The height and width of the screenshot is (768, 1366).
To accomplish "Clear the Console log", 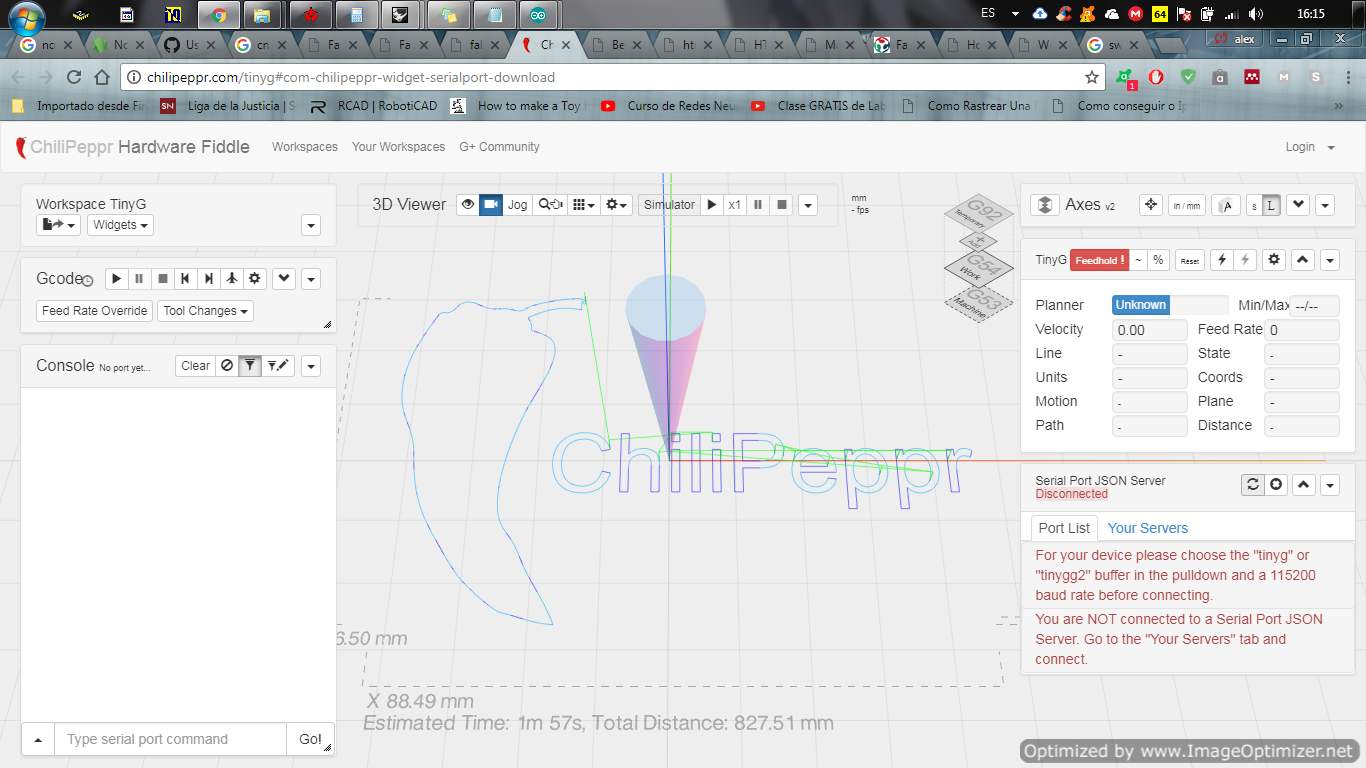I will pyautogui.click(x=195, y=366).
